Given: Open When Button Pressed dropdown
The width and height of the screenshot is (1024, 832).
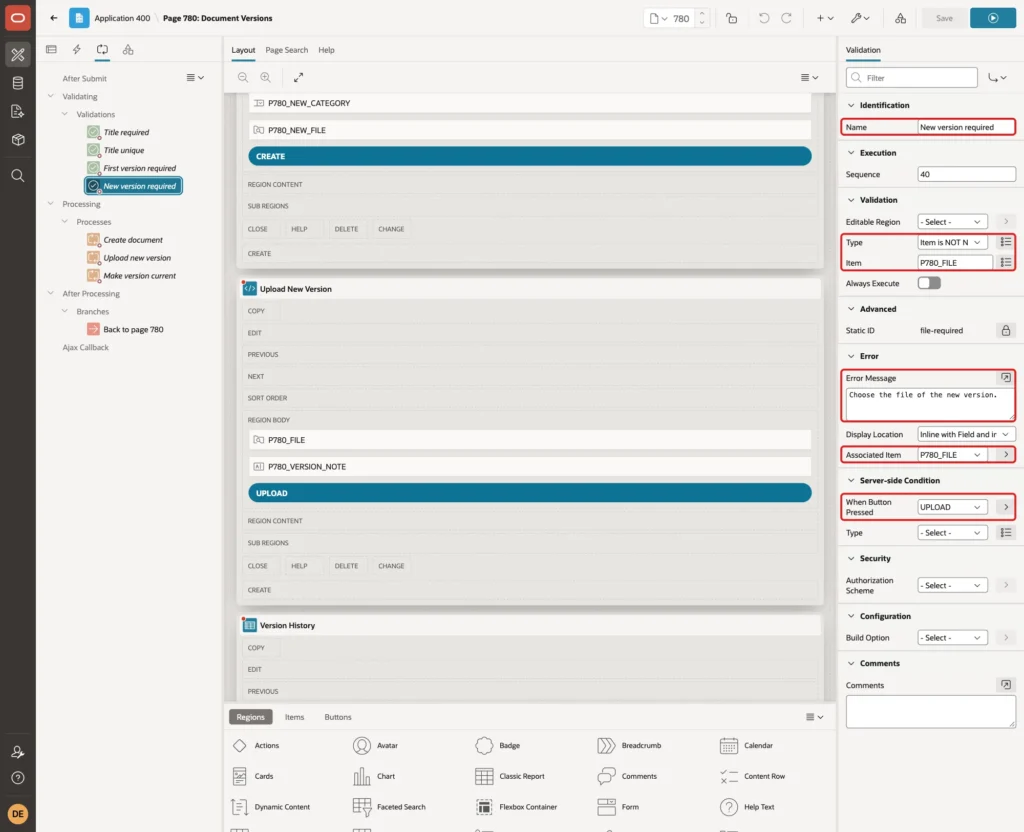Looking at the screenshot, I should click(952, 507).
